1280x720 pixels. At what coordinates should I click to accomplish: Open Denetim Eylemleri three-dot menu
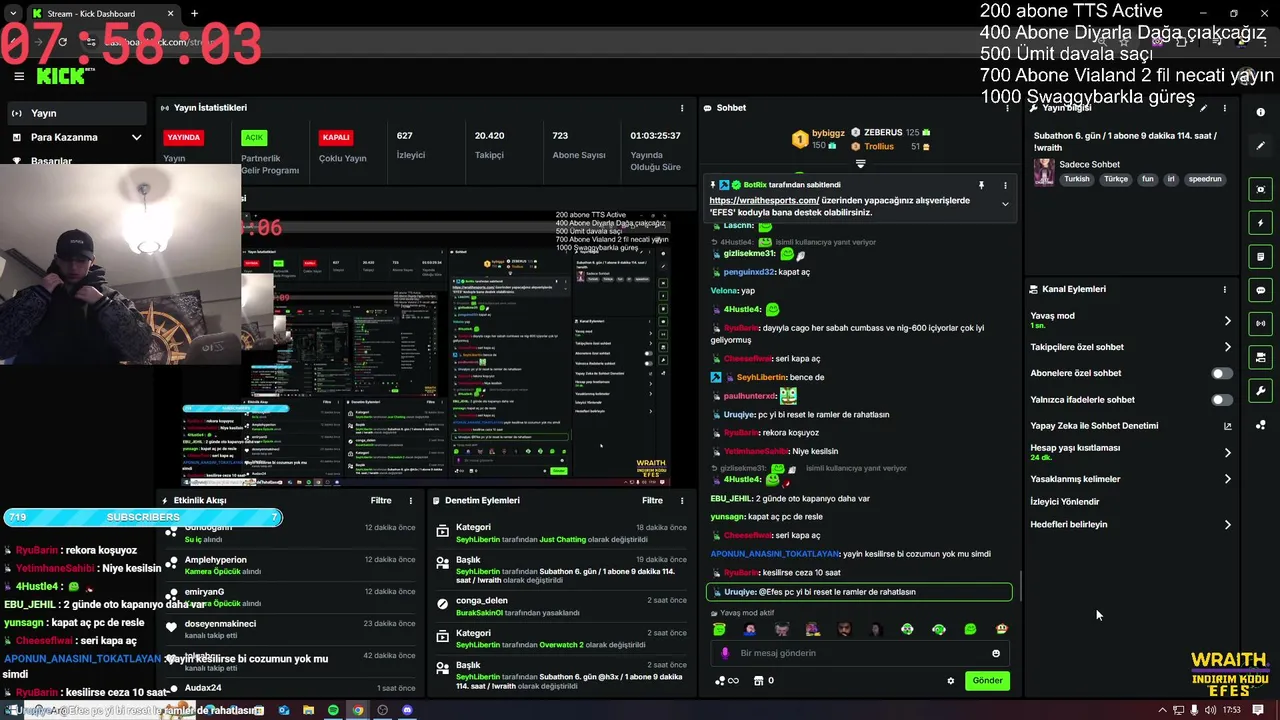pyautogui.click(x=682, y=500)
